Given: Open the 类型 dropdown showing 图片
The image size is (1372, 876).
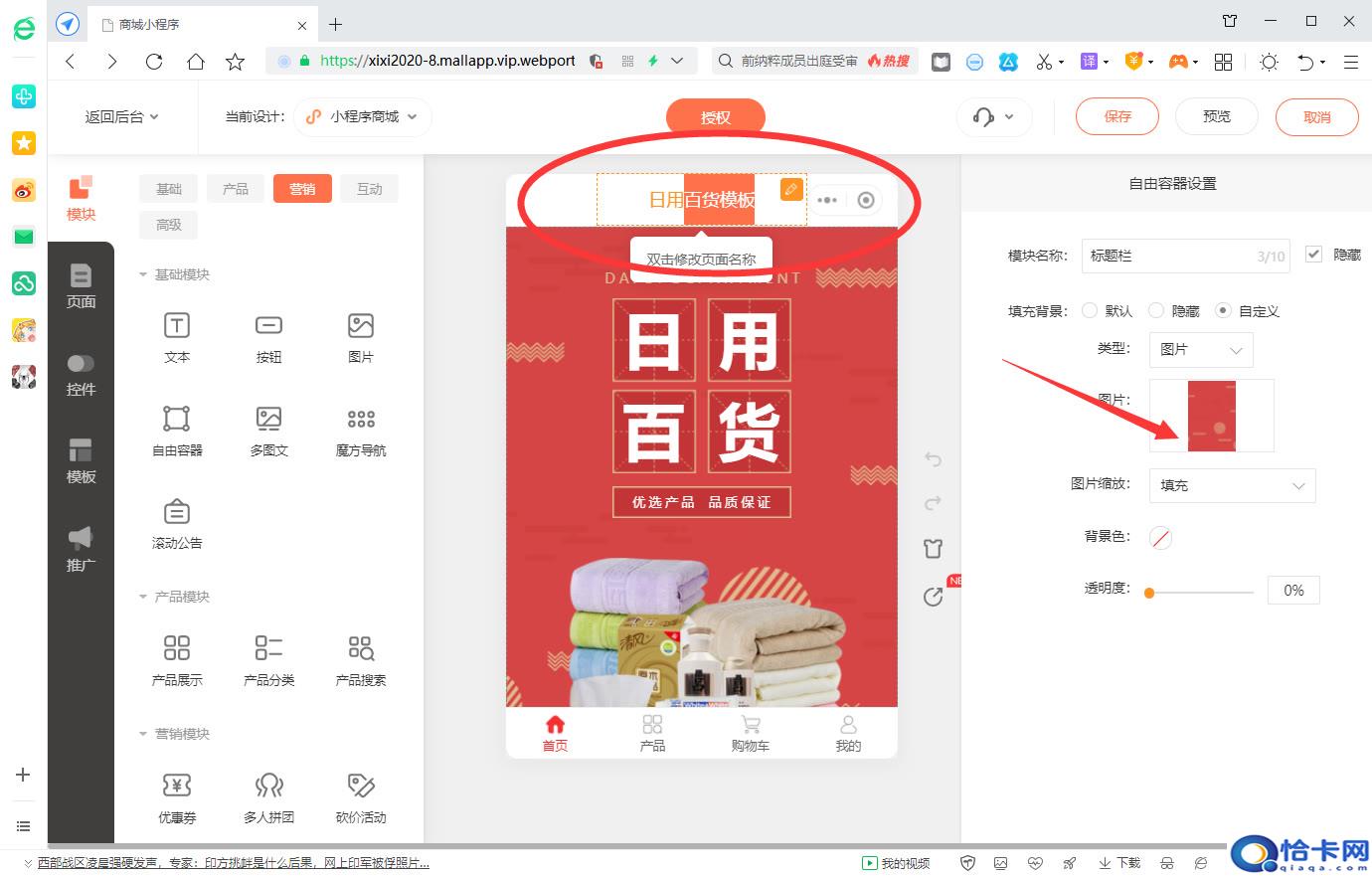Looking at the screenshot, I should [1200, 350].
